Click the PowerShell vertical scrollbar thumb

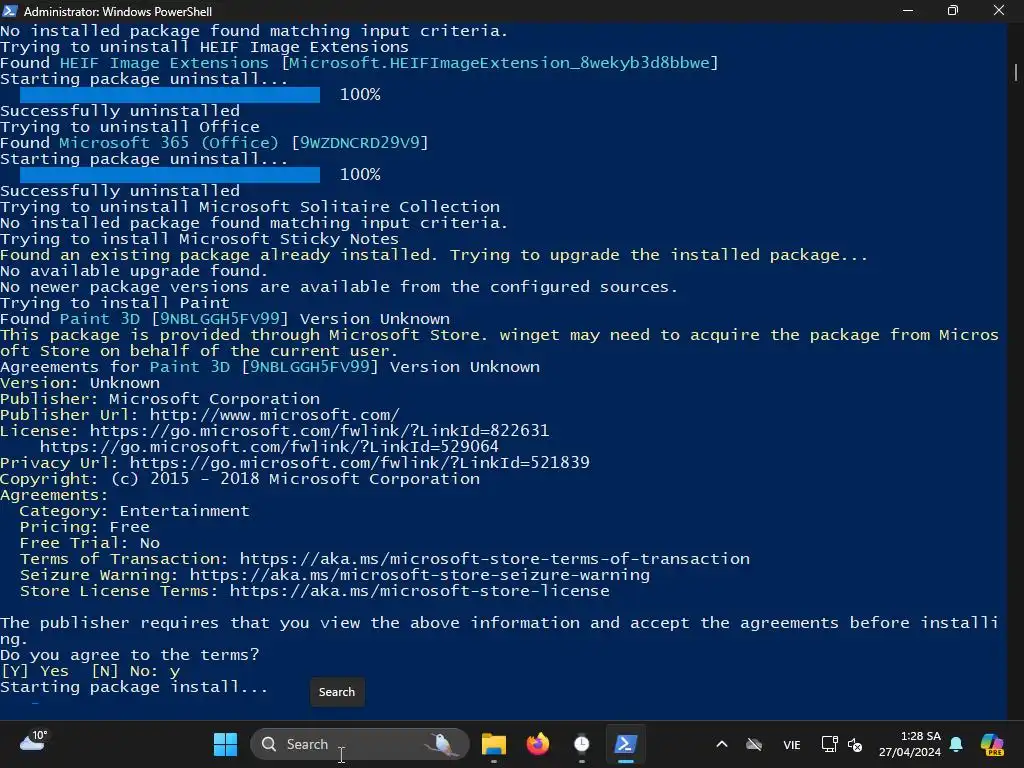tap(1016, 72)
